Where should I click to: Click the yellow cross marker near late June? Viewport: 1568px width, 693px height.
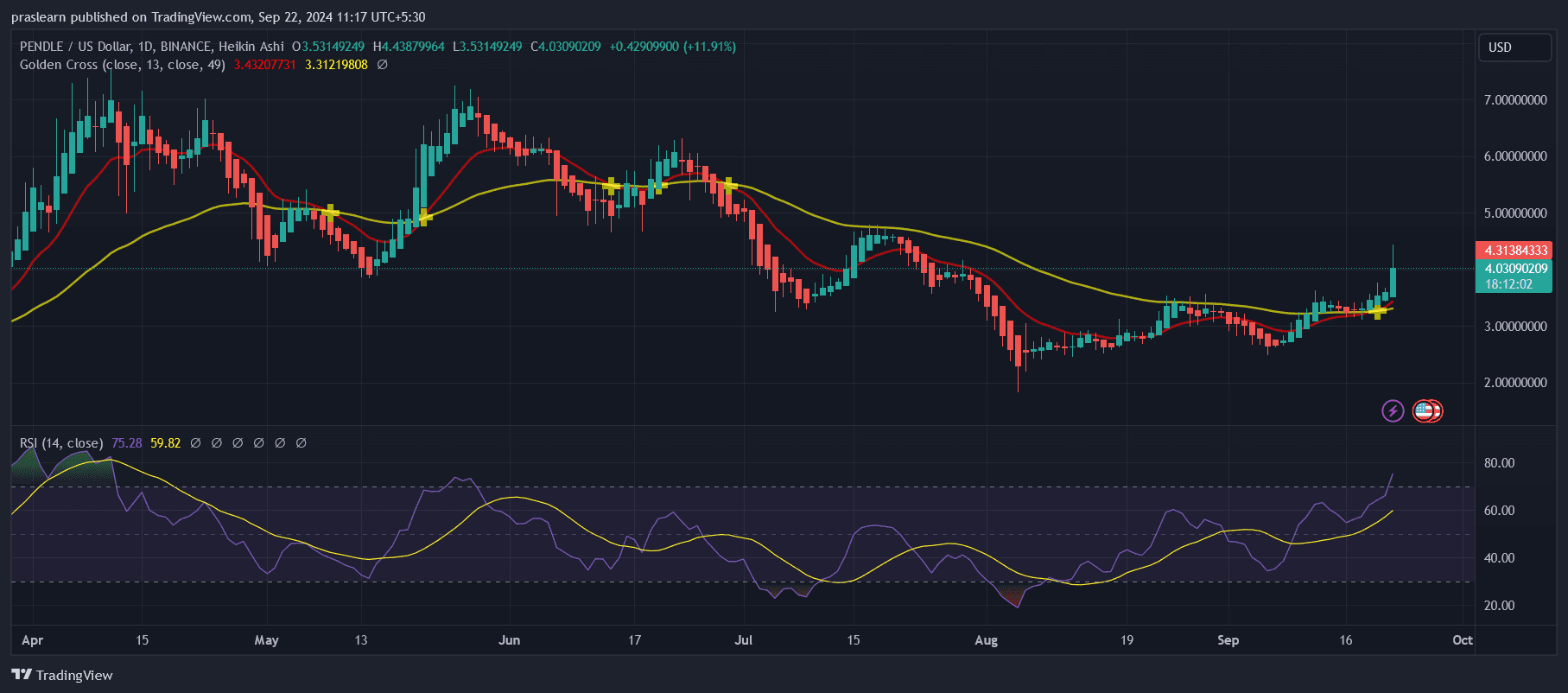pos(730,185)
